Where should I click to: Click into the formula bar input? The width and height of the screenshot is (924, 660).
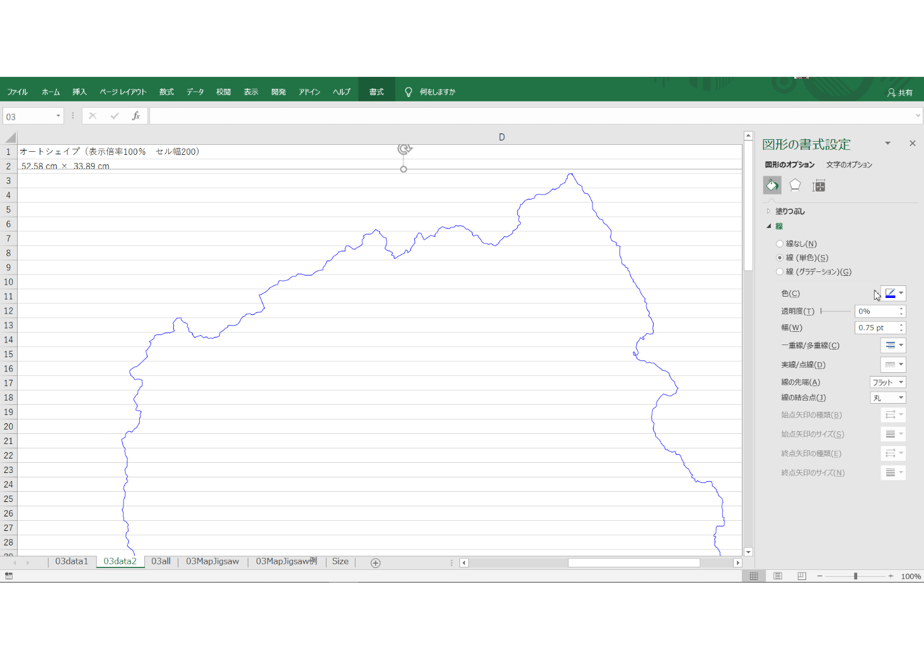(530, 116)
